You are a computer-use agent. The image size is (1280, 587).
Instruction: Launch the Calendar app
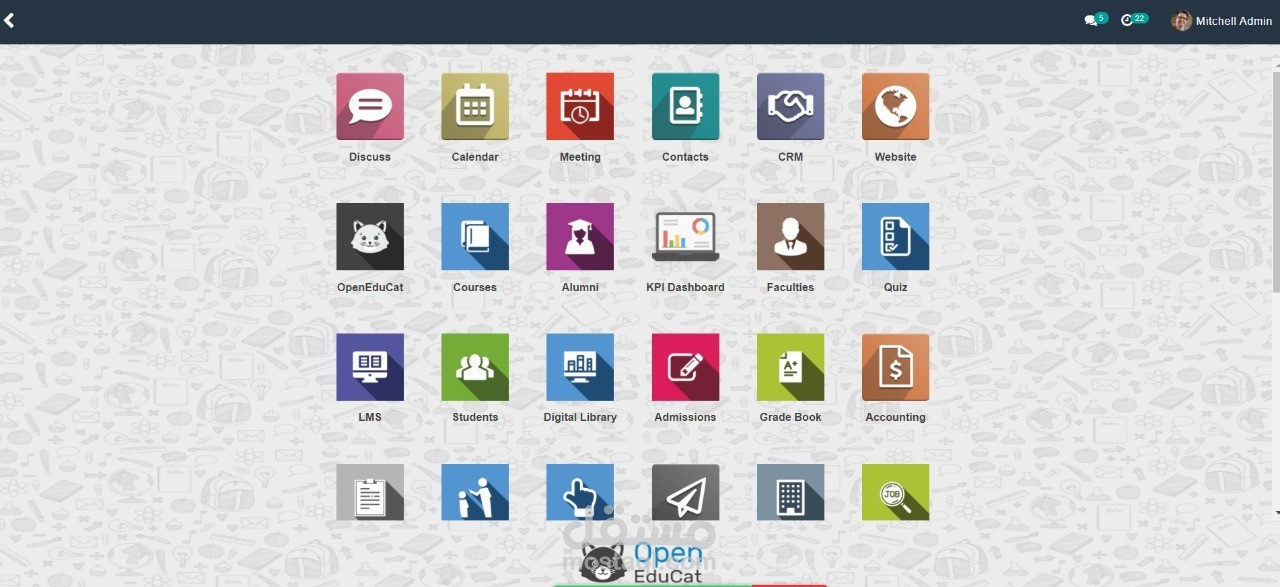click(475, 106)
